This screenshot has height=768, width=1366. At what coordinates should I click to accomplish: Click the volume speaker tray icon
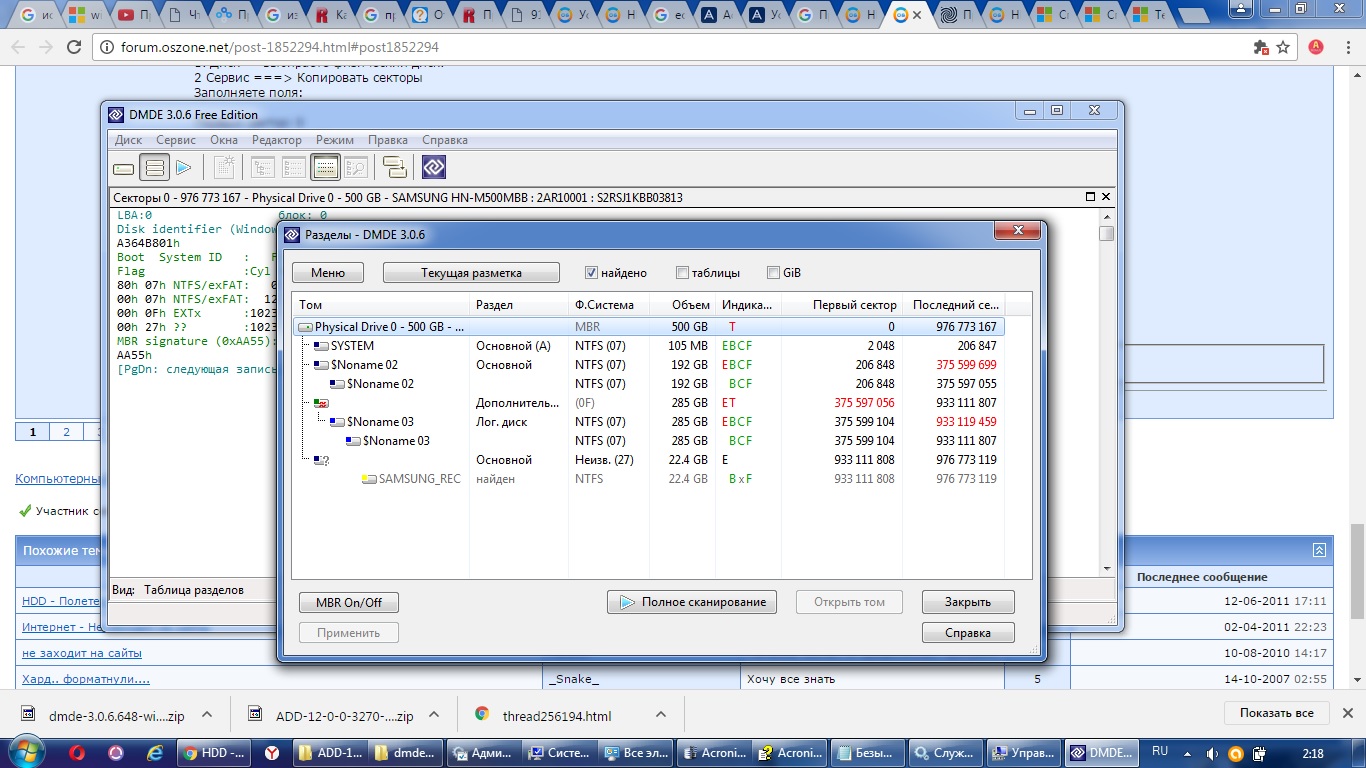click(1213, 753)
